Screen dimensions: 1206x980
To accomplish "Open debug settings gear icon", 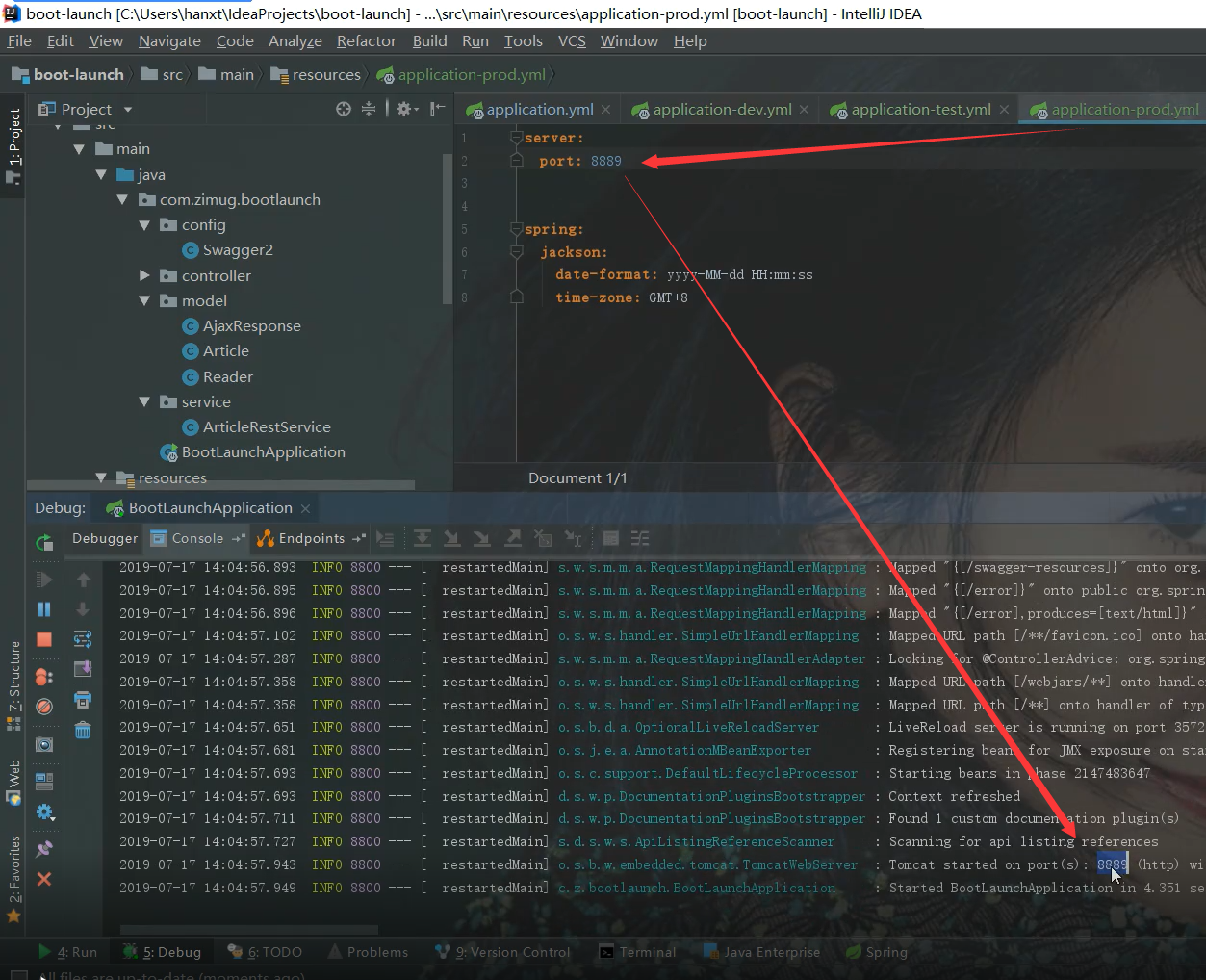I will 44,812.
